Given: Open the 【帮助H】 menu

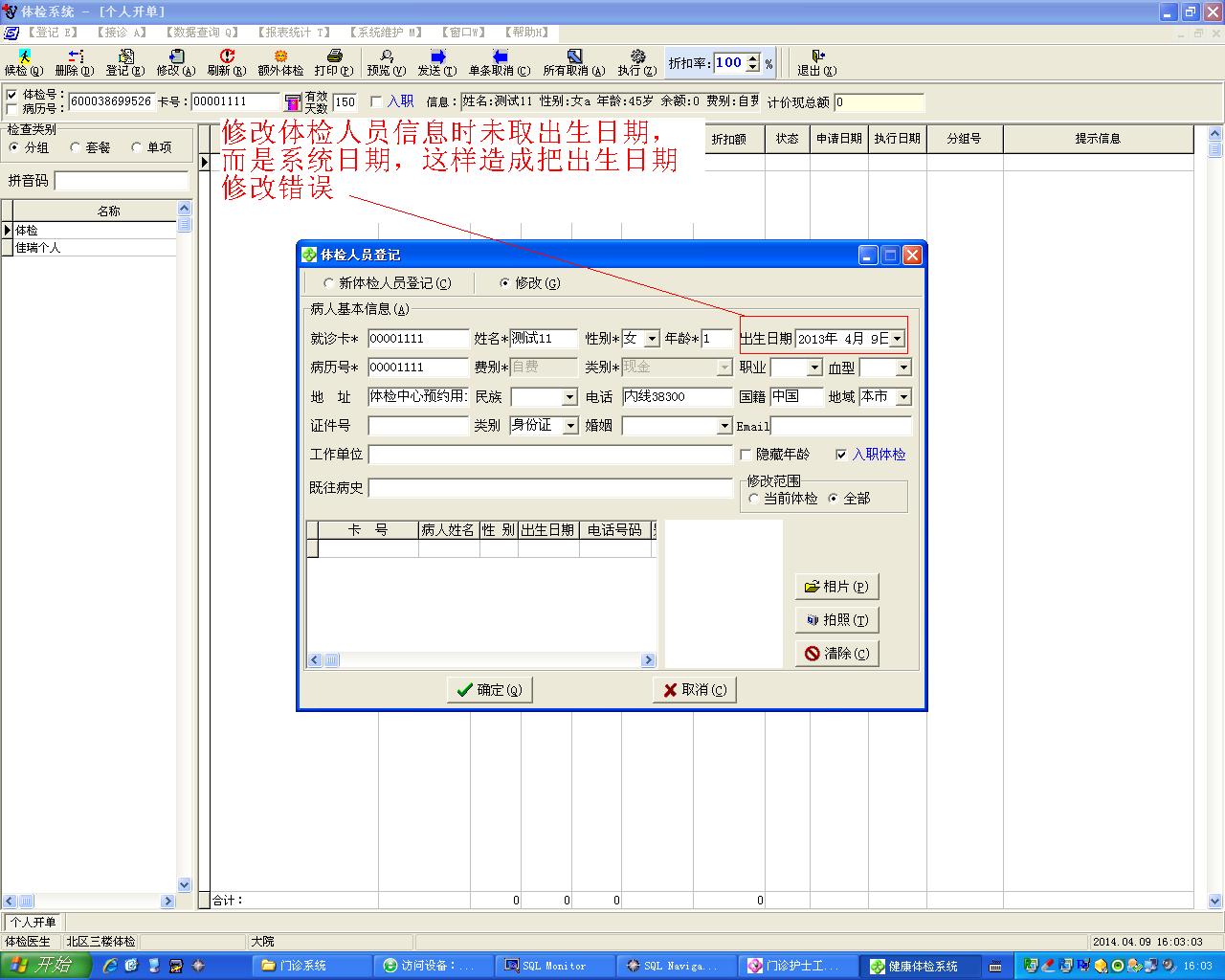Looking at the screenshot, I should pos(524,33).
